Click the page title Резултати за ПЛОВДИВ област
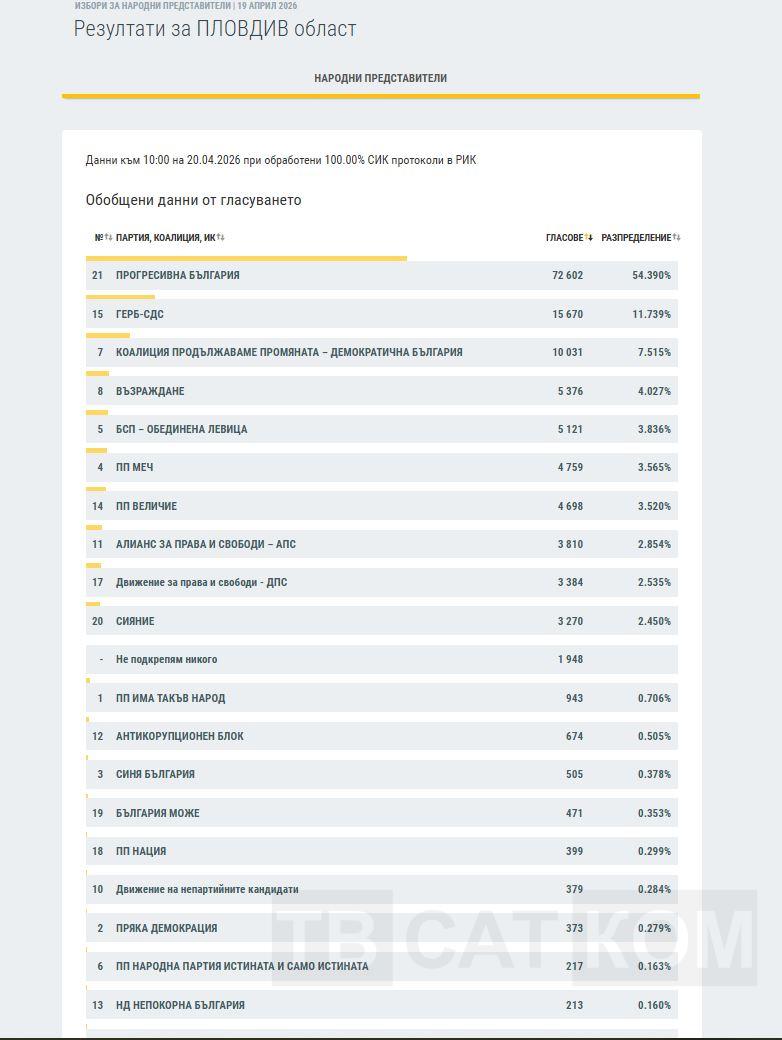This screenshot has height=1040, width=782. click(x=215, y=28)
